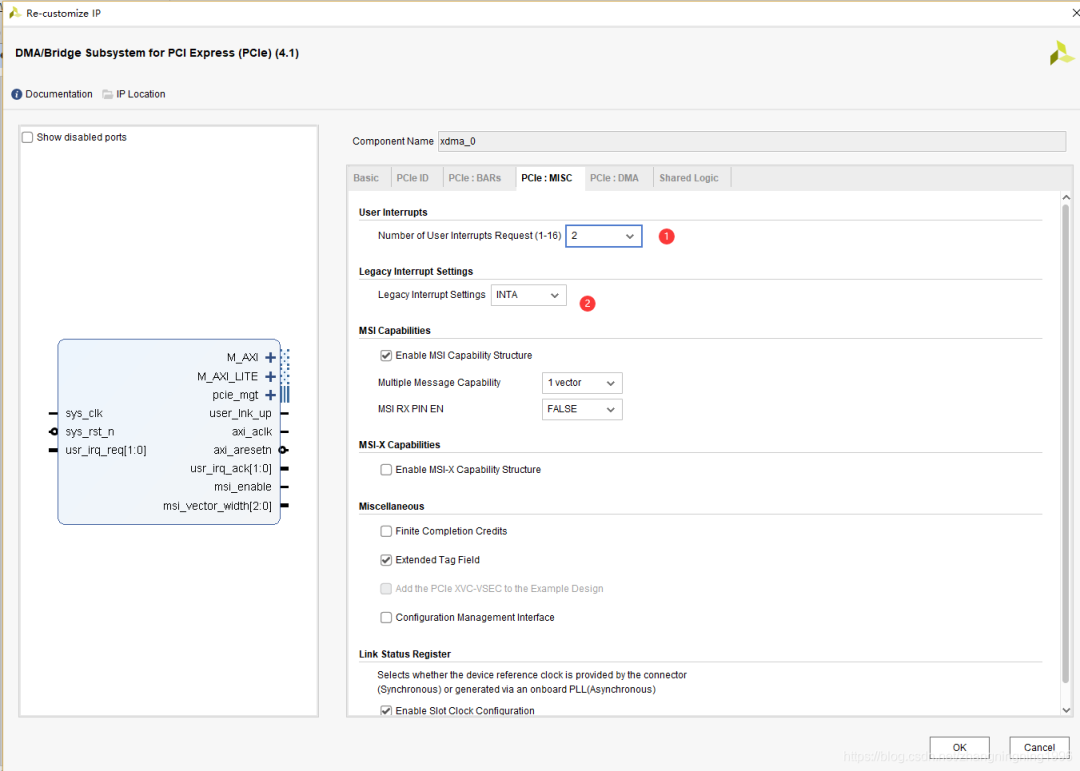Check the Finite Completion Credits option
Image resolution: width=1080 pixels, height=771 pixels.
386,531
